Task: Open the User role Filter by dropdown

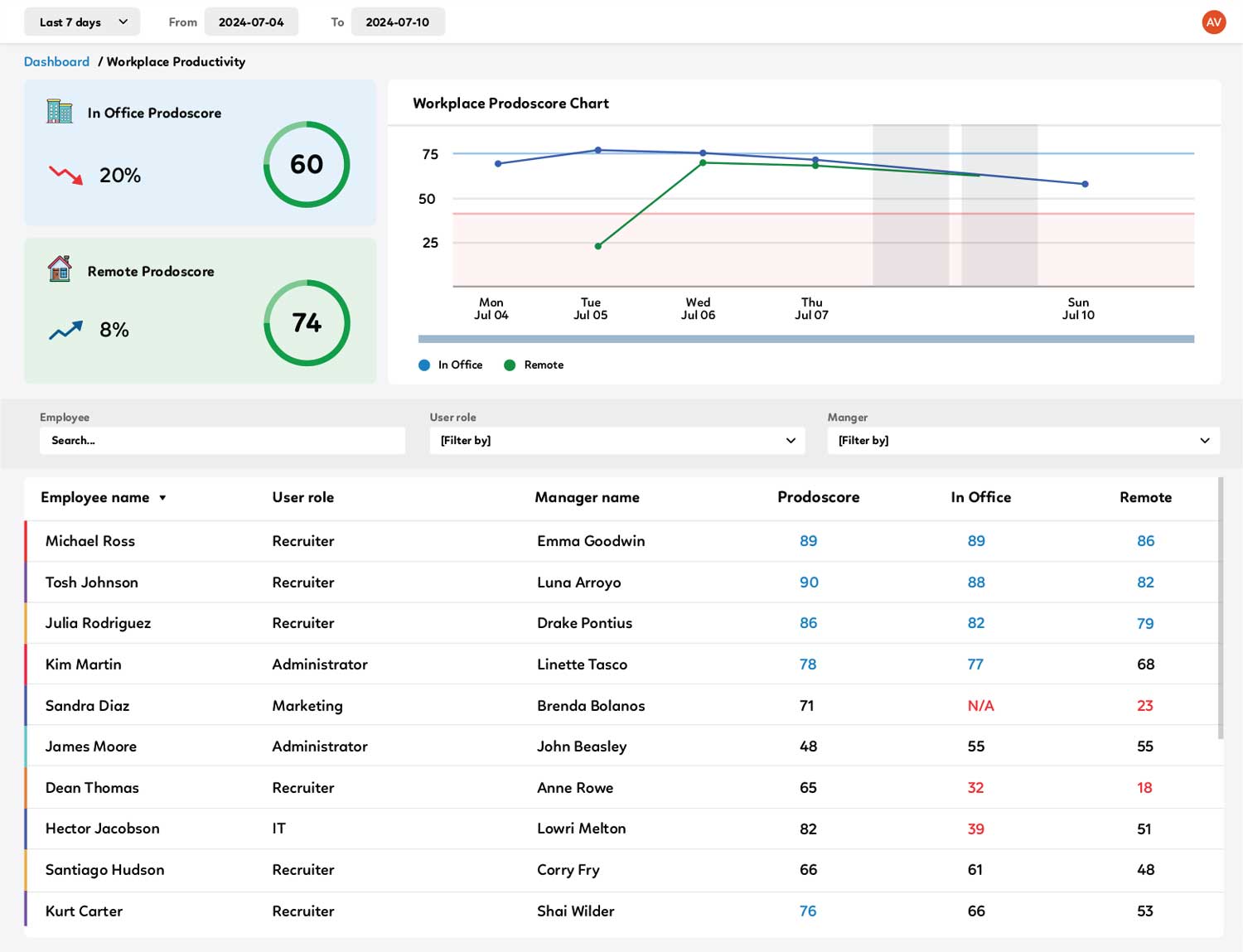Action: click(x=617, y=440)
